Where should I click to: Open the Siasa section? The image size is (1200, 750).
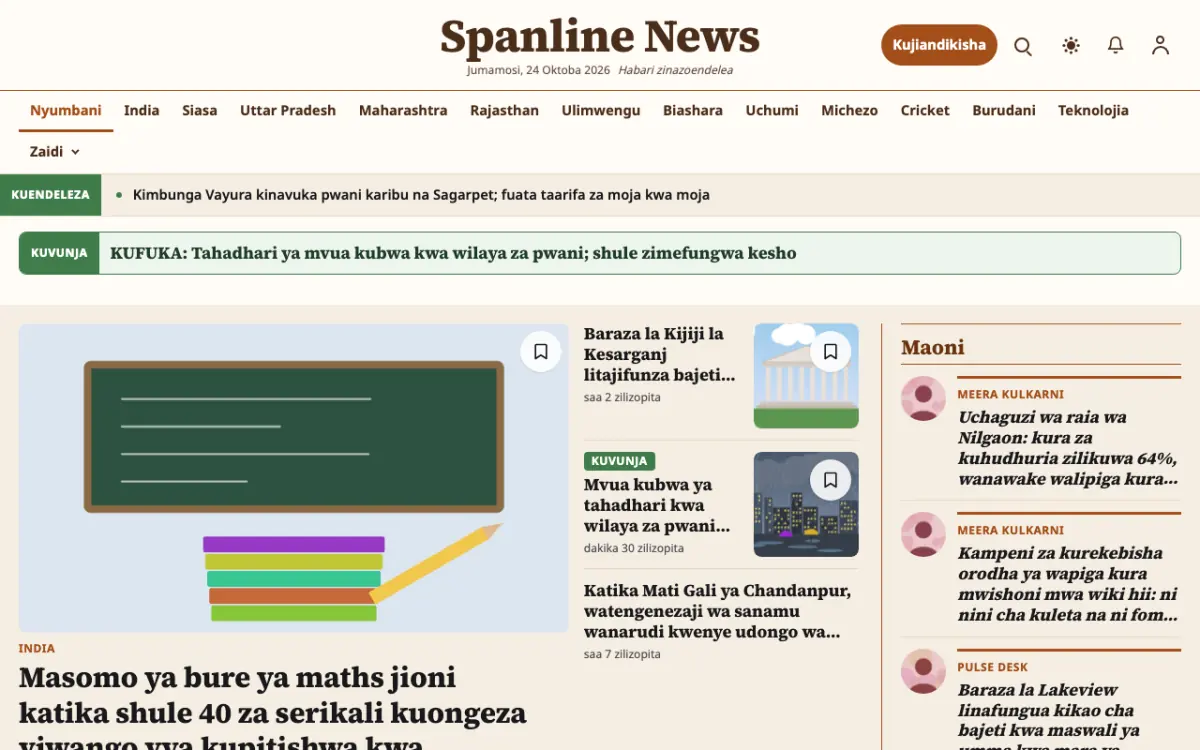coord(199,111)
